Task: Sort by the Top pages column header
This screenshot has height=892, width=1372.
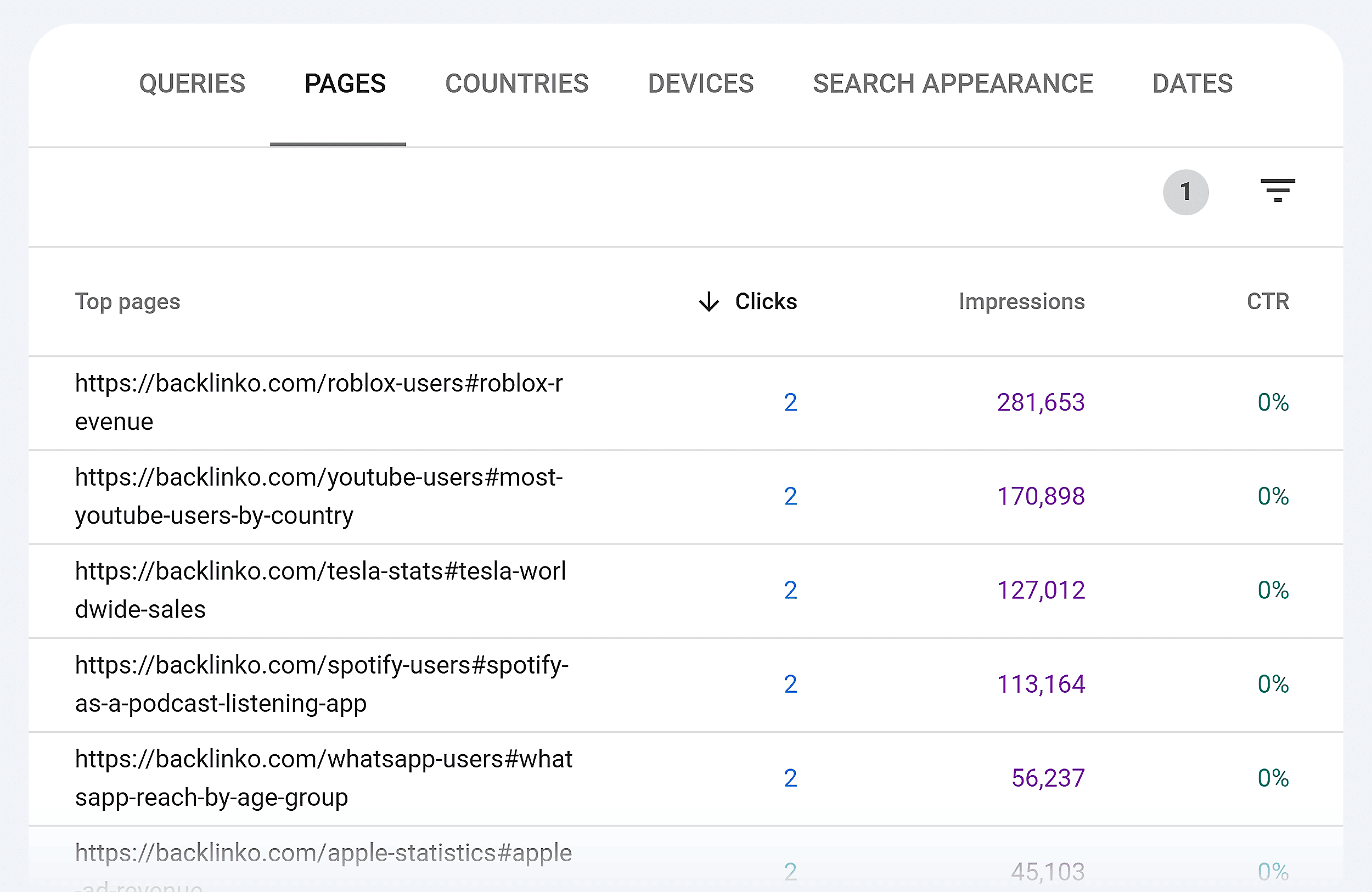Action: (127, 301)
